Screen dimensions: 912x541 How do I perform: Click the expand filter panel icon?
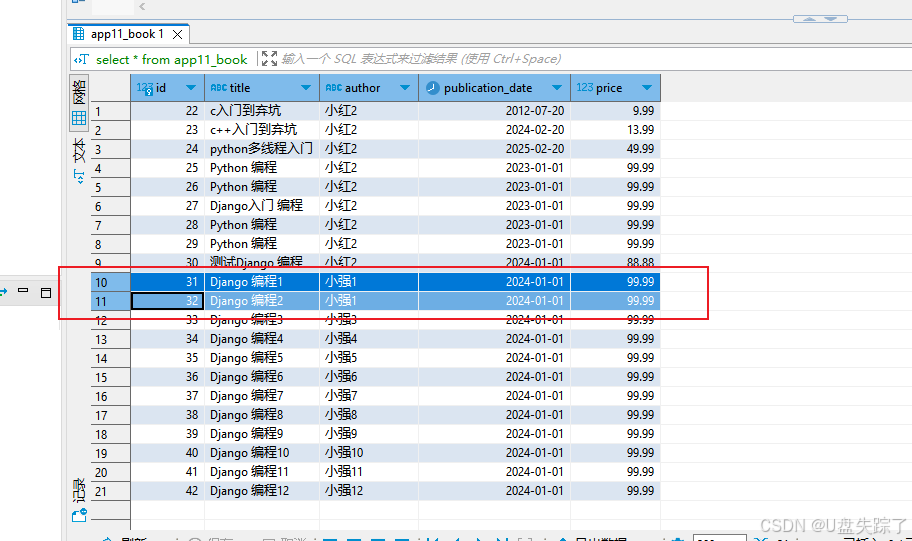pos(268,59)
